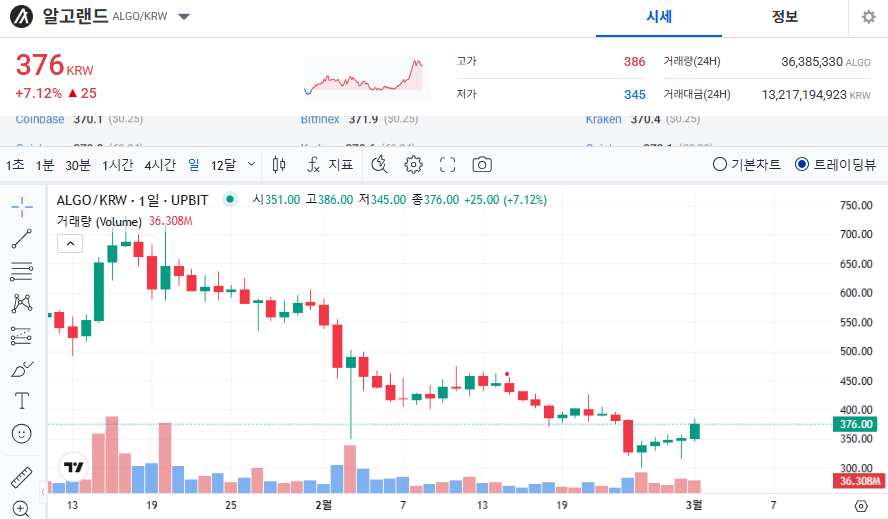
Task: Open the settings gear in the header
Action: click(868, 17)
